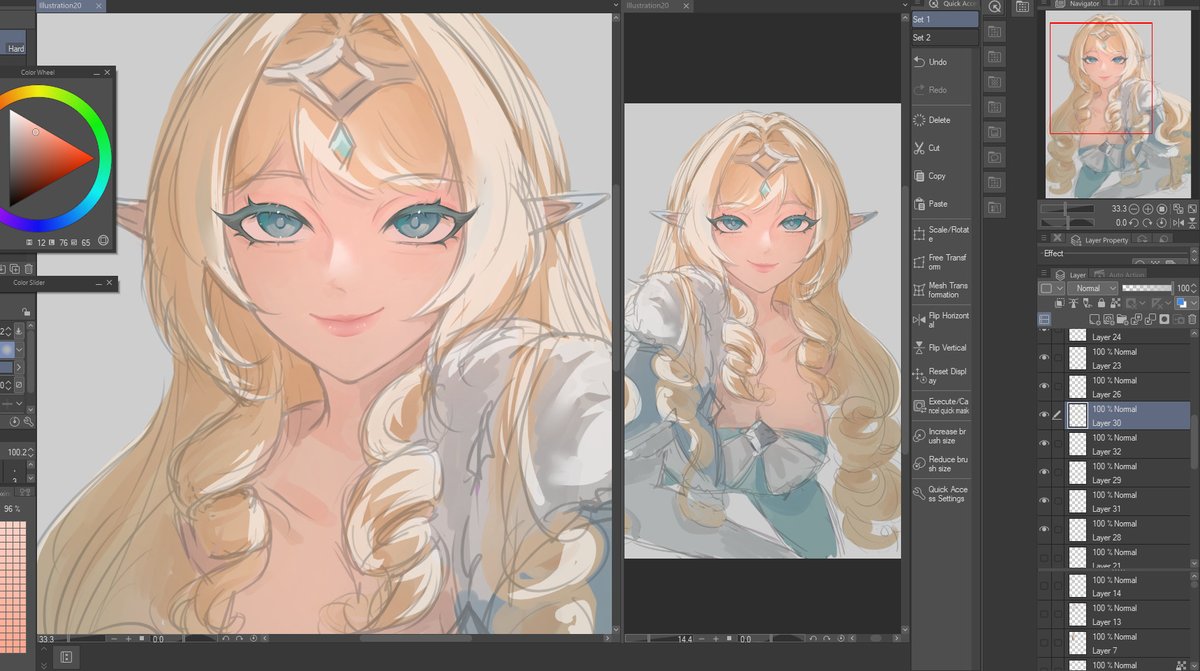The image size is (1200, 671).
Task: Click Layer 30 thumbnail
Action: (1077, 415)
